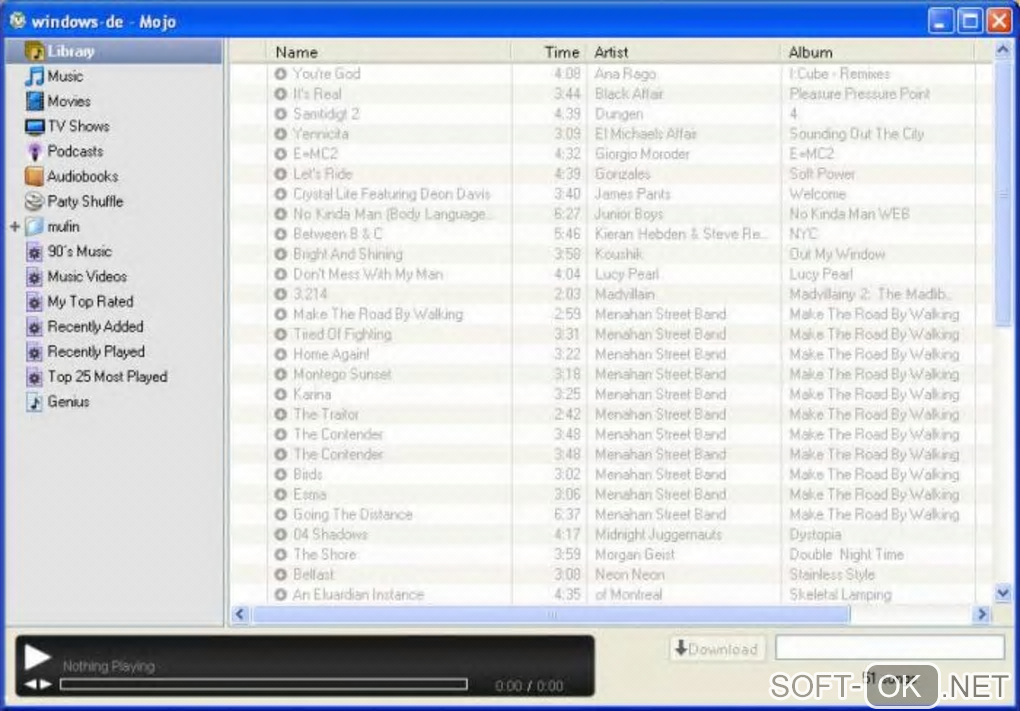Image resolution: width=1020 pixels, height=711 pixels.
Task: Open the My Top Rated gear icon
Action: [34, 302]
